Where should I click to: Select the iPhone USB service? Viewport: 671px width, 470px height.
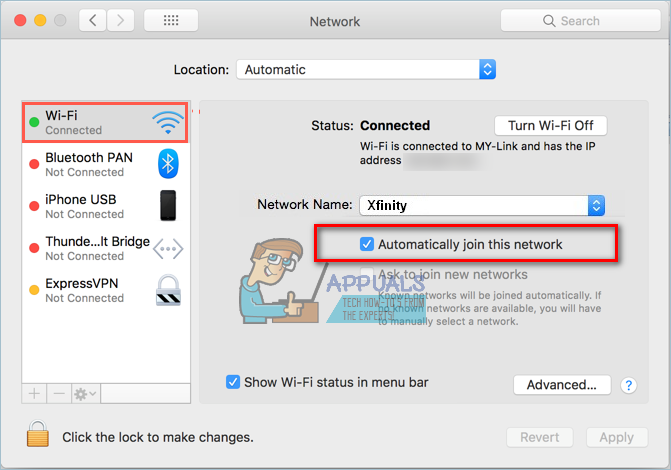(105, 206)
